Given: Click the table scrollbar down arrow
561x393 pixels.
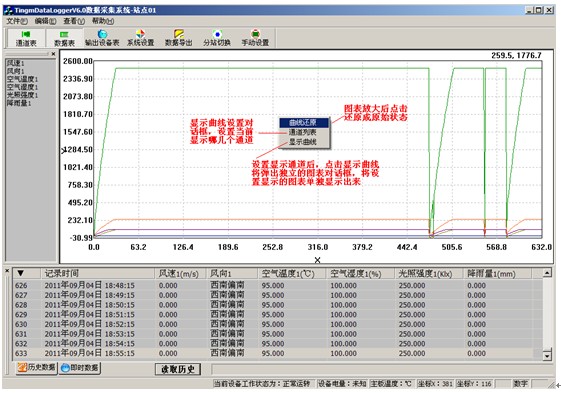Looking at the screenshot, I should pyautogui.click(x=547, y=356).
